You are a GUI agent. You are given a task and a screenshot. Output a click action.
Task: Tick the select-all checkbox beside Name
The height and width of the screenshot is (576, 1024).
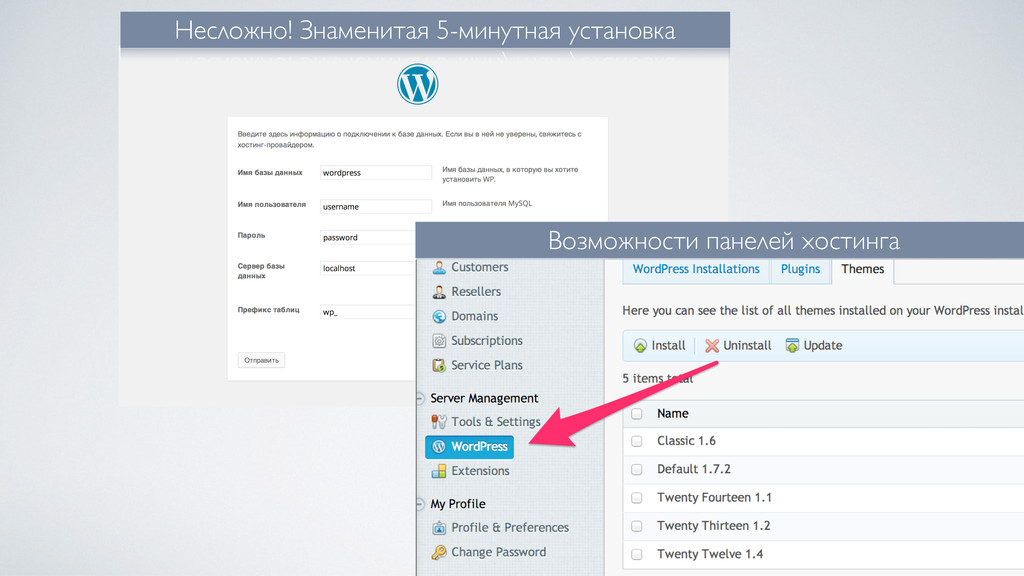(x=637, y=413)
